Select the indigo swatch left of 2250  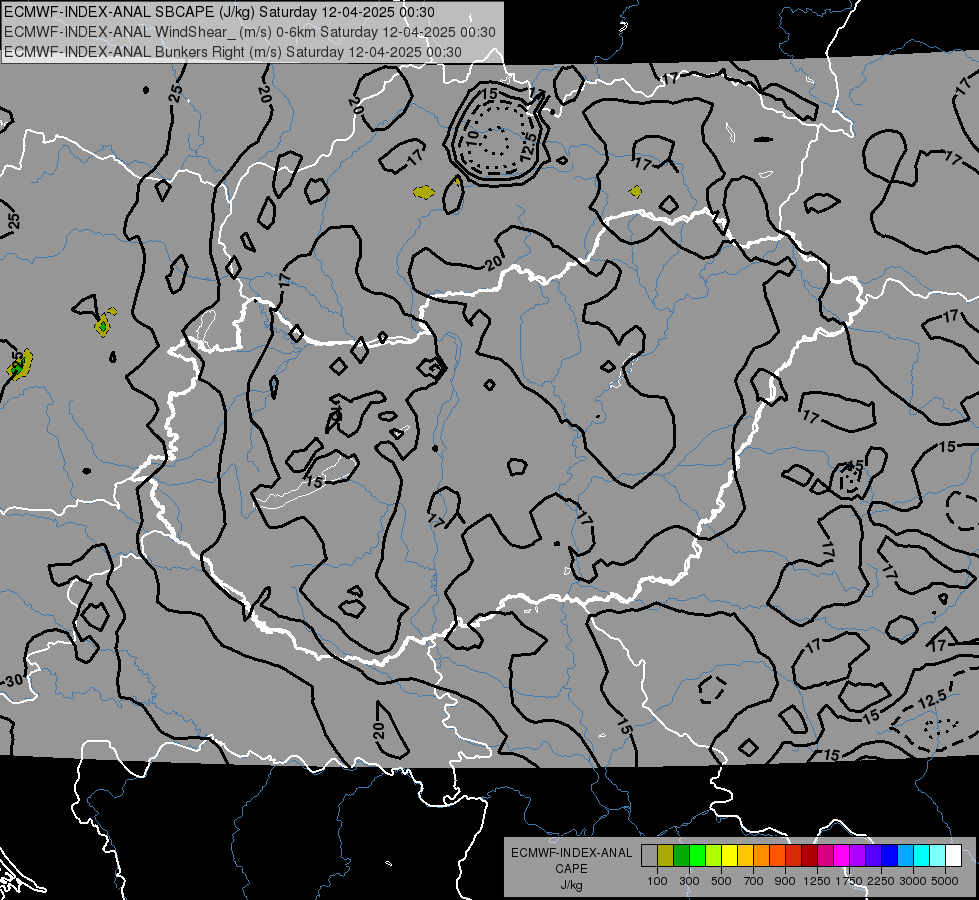tap(873, 855)
